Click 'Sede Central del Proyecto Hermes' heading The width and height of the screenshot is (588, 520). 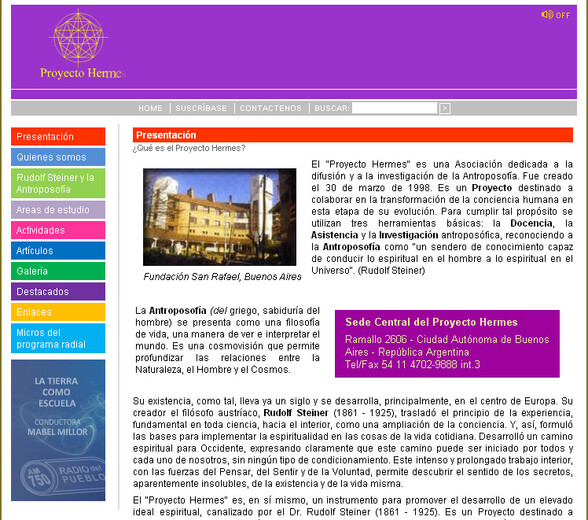431,322
